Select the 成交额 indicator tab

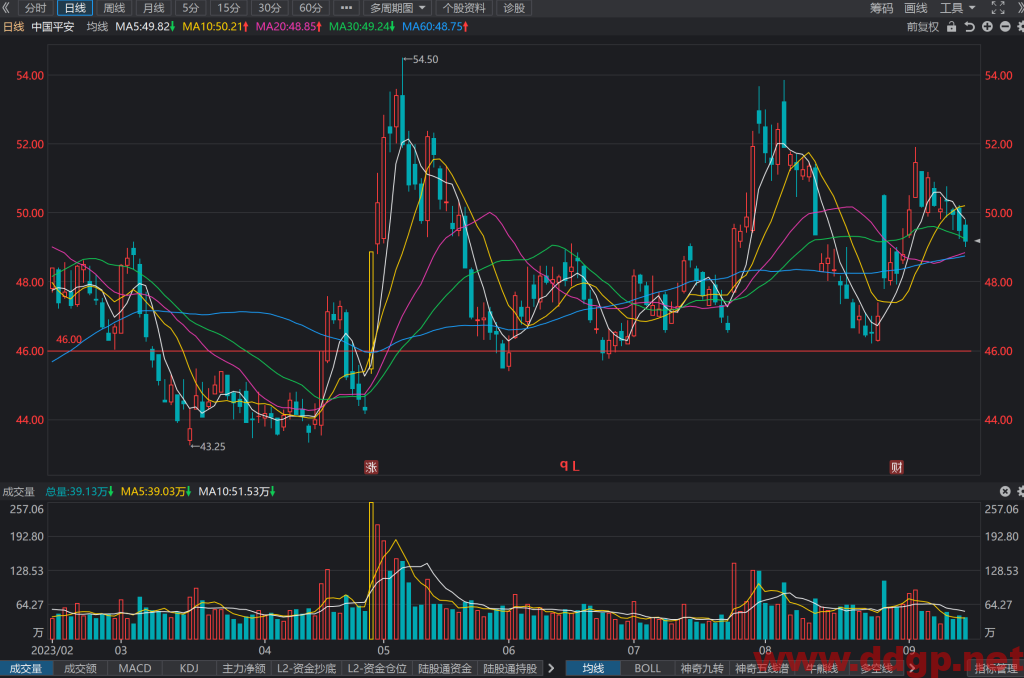[x=80, y=668]
